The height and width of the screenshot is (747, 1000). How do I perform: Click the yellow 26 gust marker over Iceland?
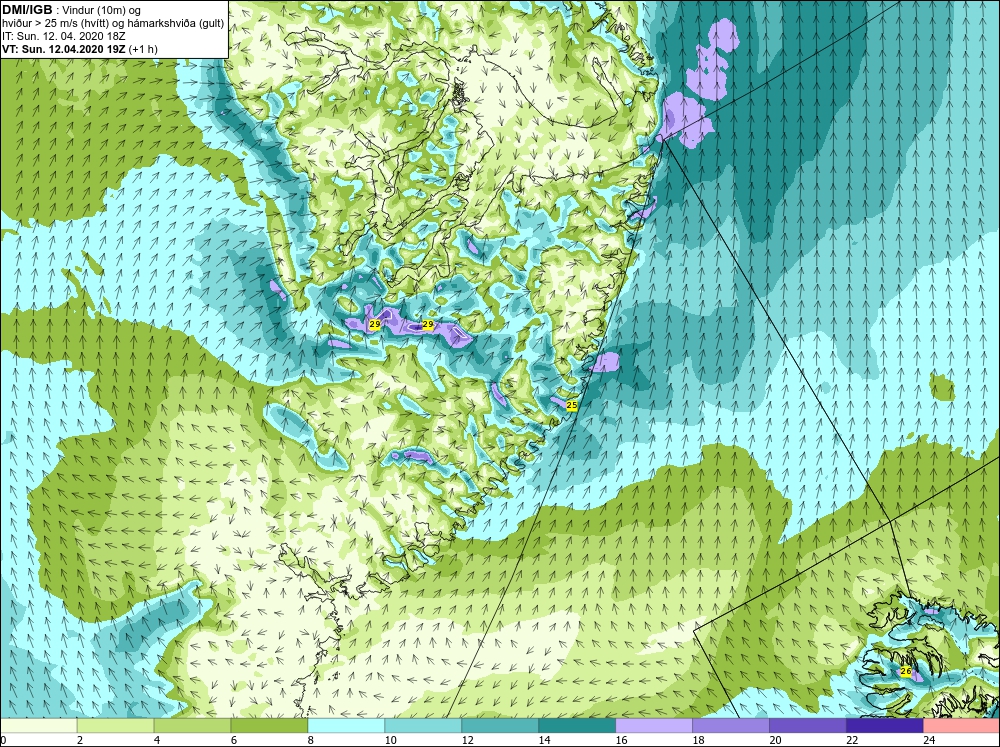click(x=906, y=671)
